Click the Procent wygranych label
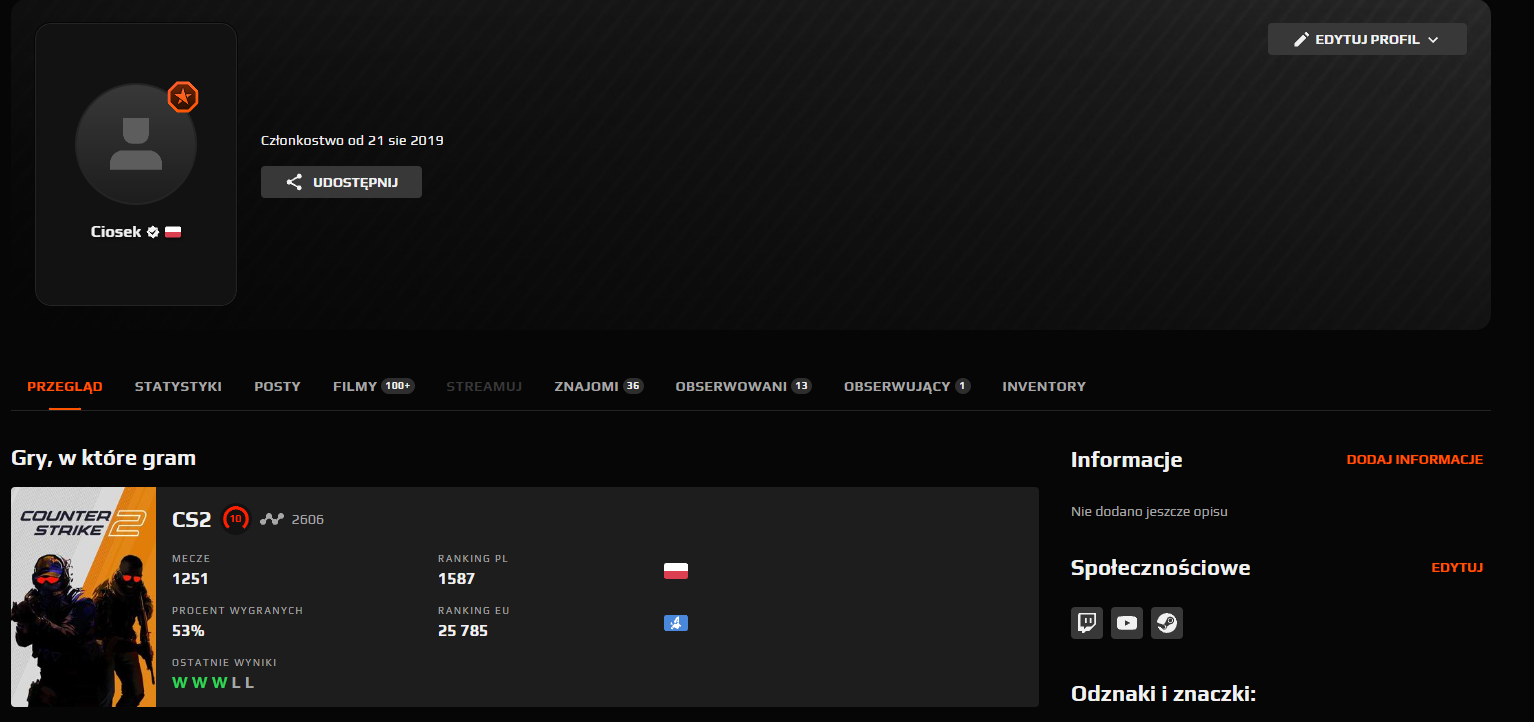 point(238,610)
